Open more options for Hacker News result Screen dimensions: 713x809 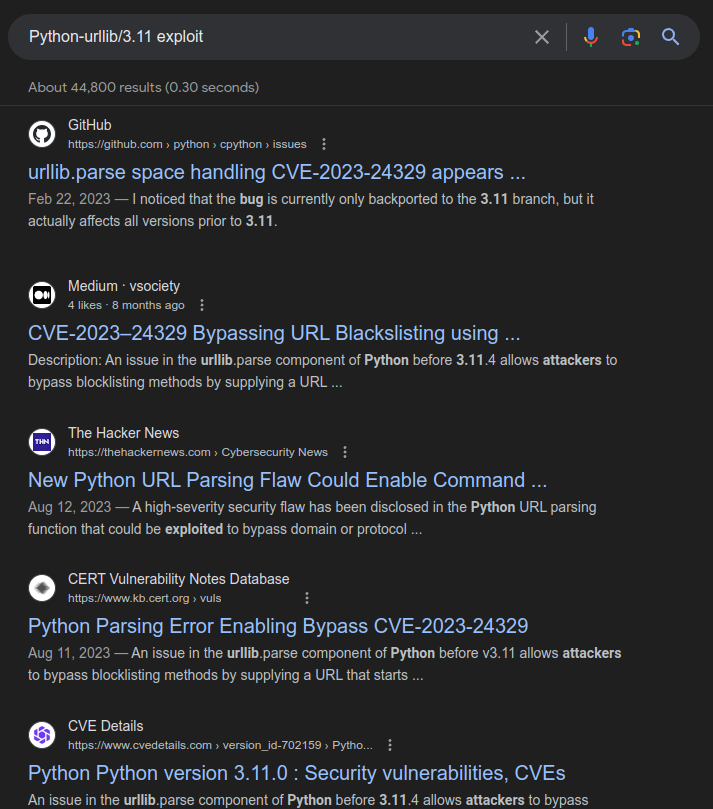point(345,452)
